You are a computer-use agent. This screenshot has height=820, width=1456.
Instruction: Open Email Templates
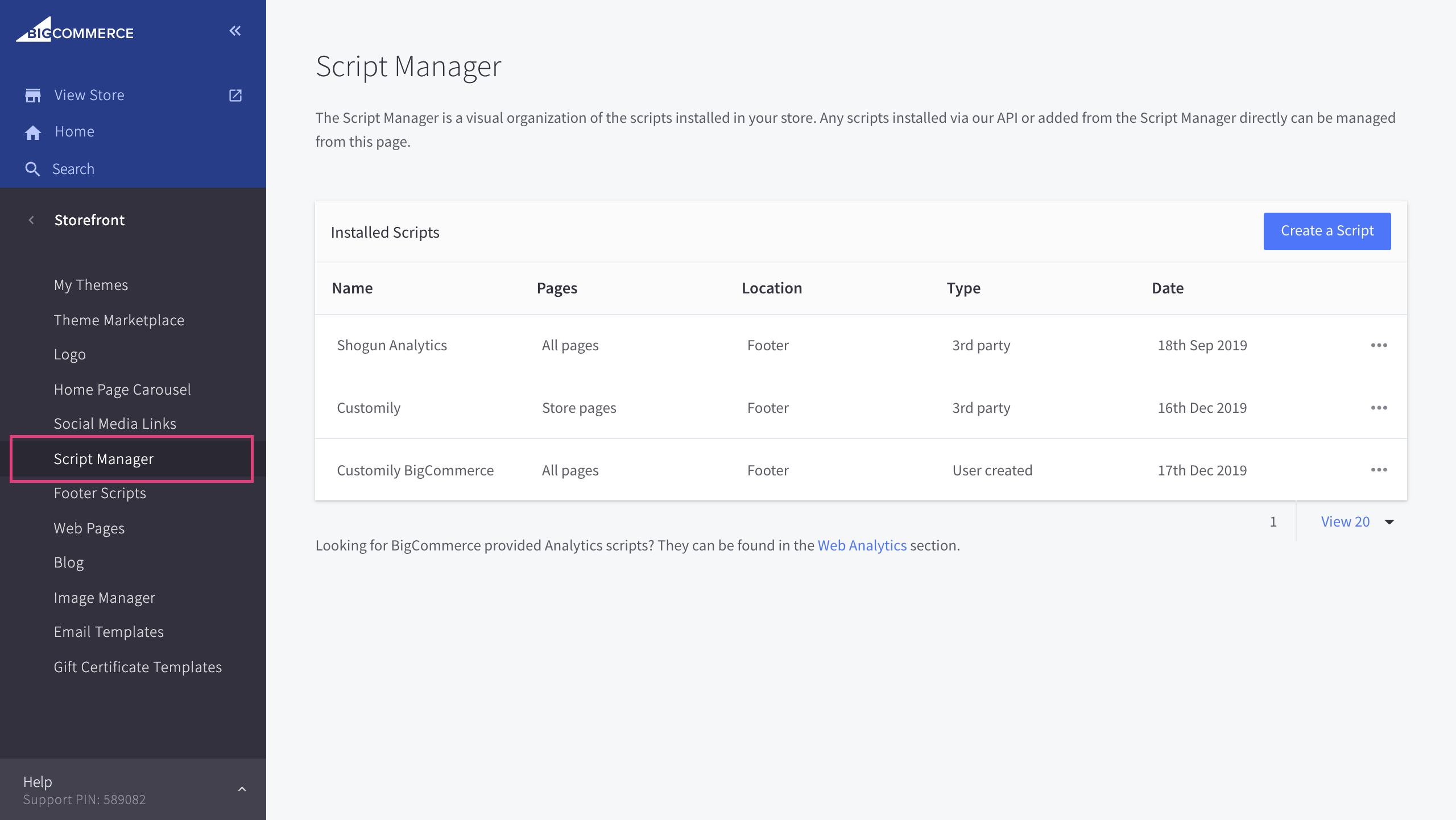coord(109,632)
